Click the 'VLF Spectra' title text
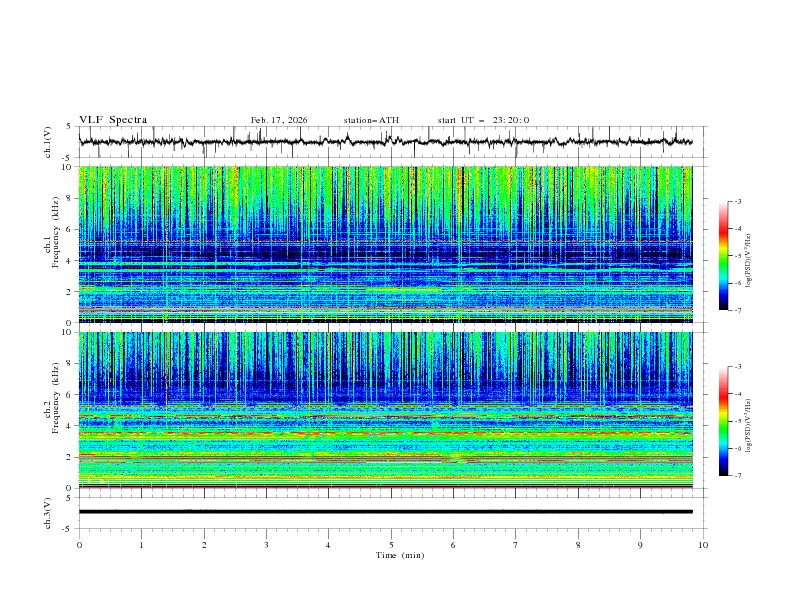The height and width of the screenshot is (612, 792). click(x=113, y=120)
